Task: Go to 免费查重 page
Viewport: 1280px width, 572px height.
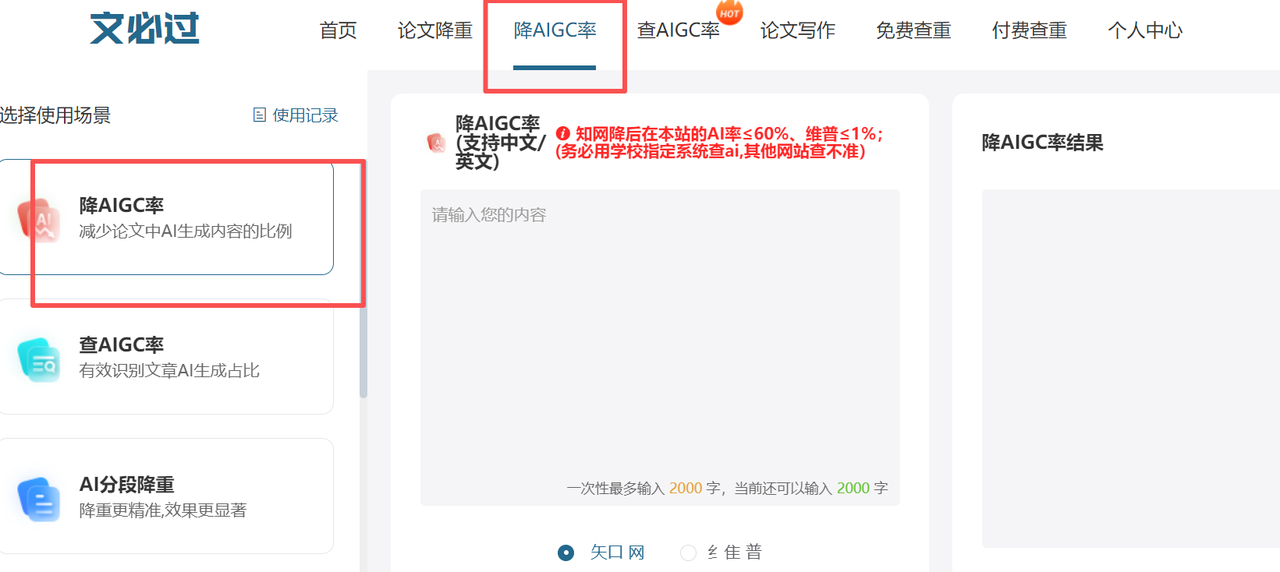Action: tap(913, 31)
